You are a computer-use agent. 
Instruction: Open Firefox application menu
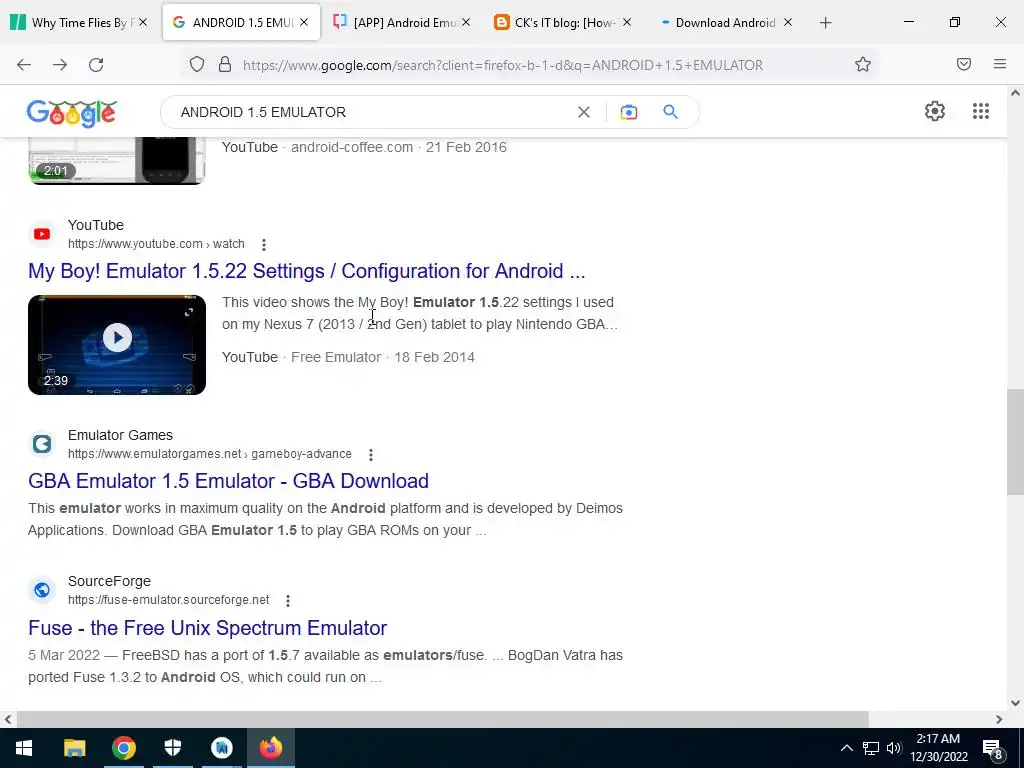1000,64
